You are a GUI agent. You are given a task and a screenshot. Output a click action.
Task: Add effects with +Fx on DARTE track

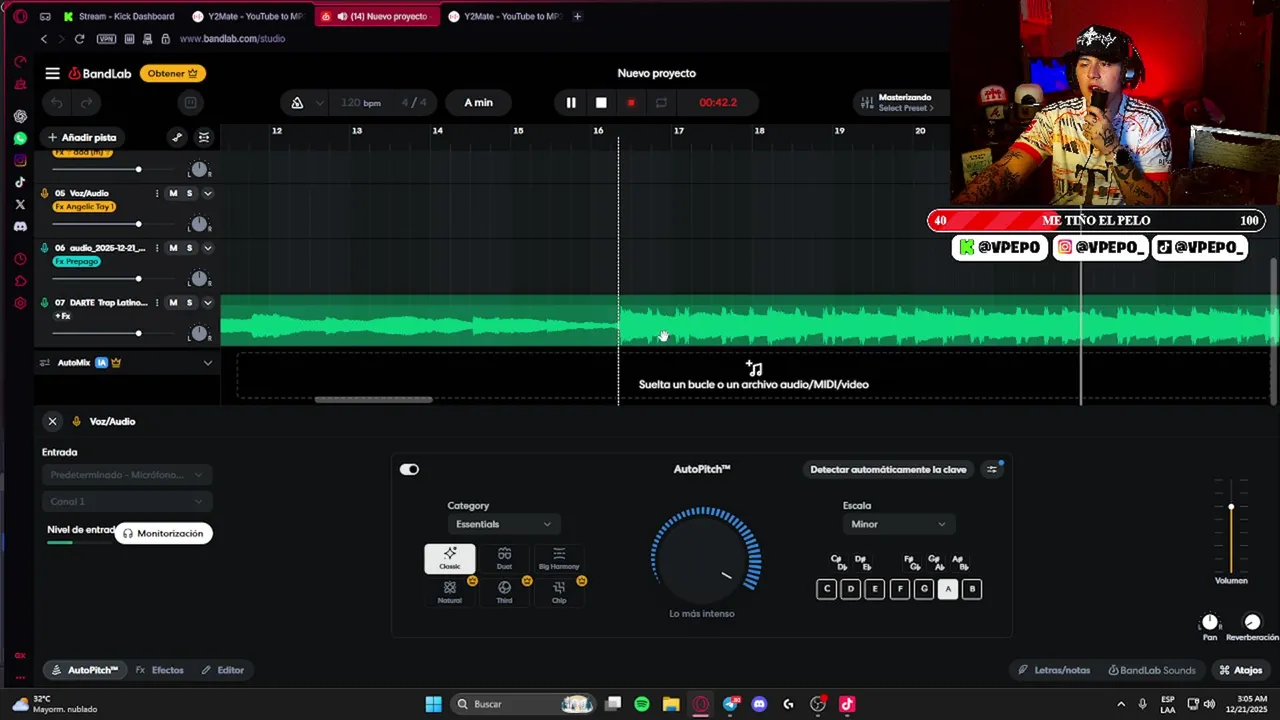(63, 316)
